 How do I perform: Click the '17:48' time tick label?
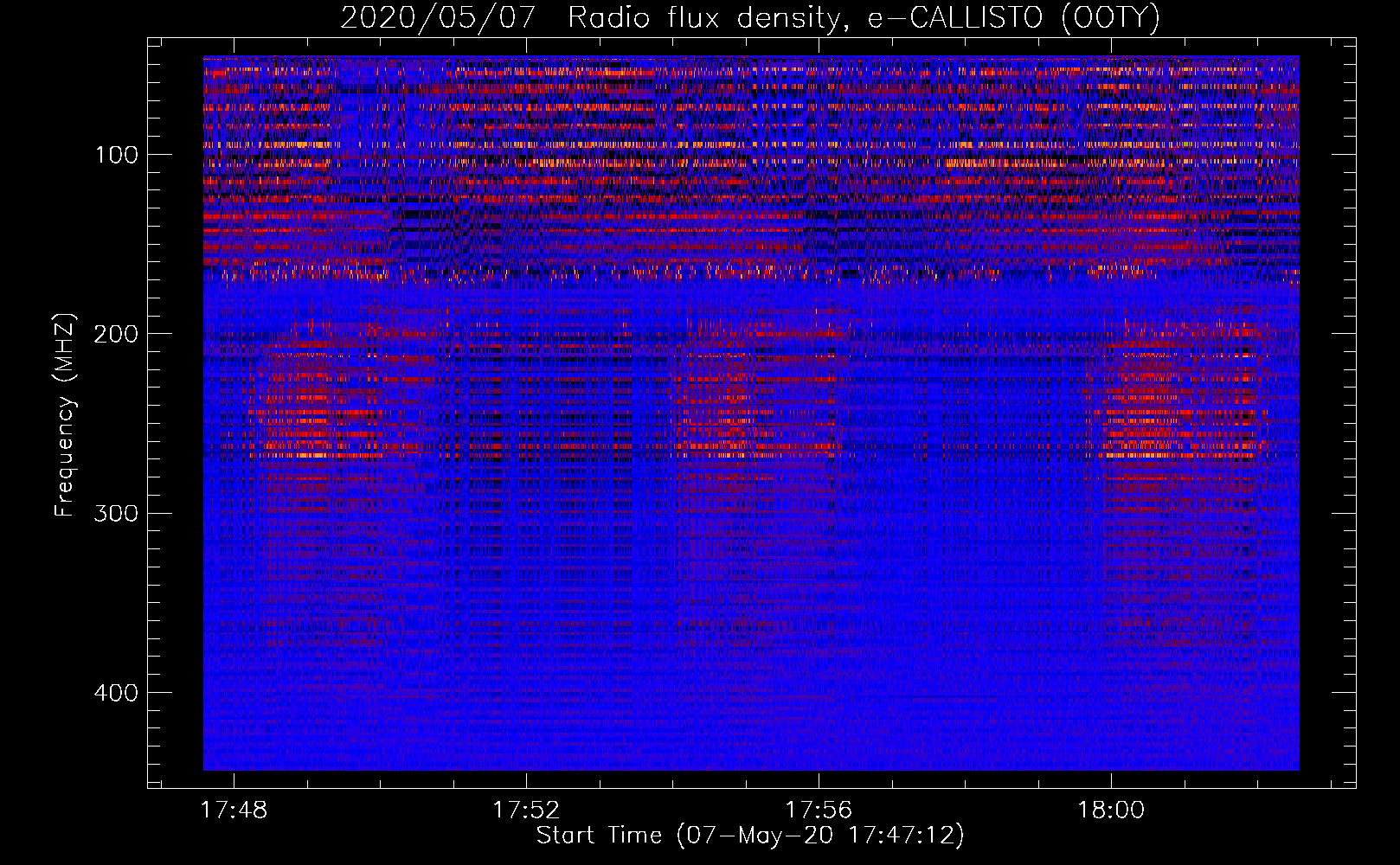pyautogui.click(x=234, y=811)
